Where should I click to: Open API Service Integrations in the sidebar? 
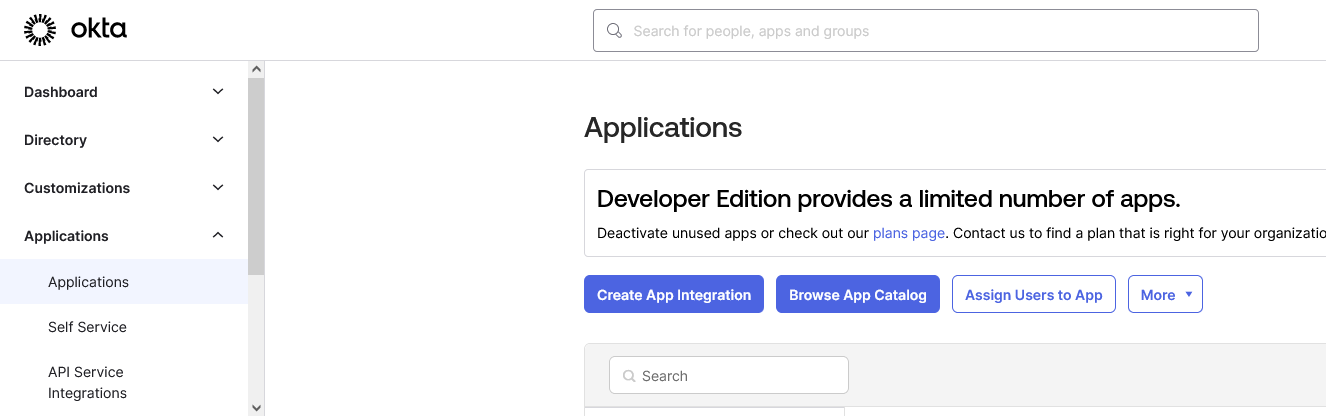(87, 382)
